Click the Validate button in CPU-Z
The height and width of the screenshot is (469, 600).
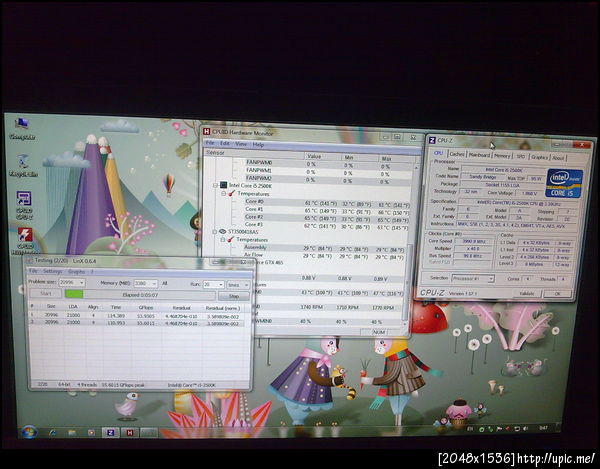click(x=527, y=293)
